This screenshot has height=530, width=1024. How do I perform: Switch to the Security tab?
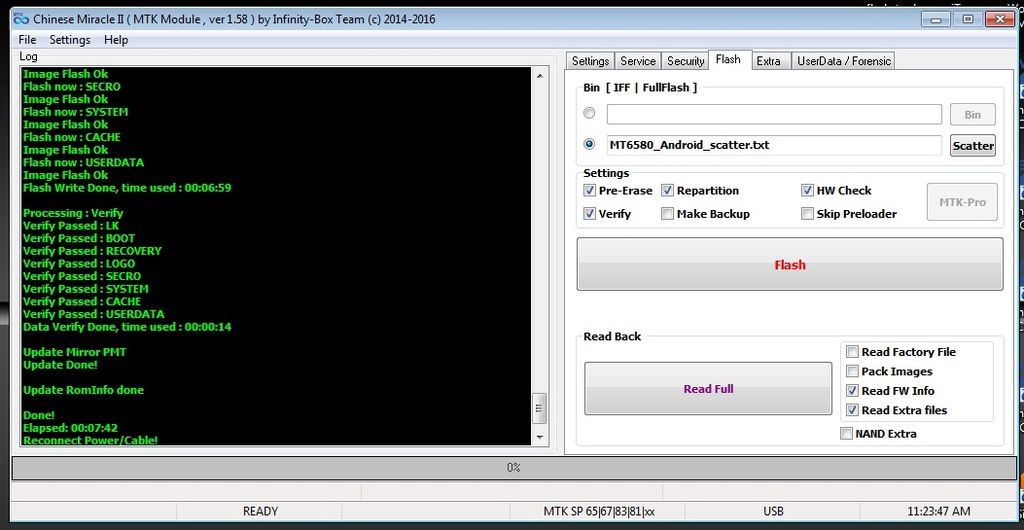tap(685, 61)
